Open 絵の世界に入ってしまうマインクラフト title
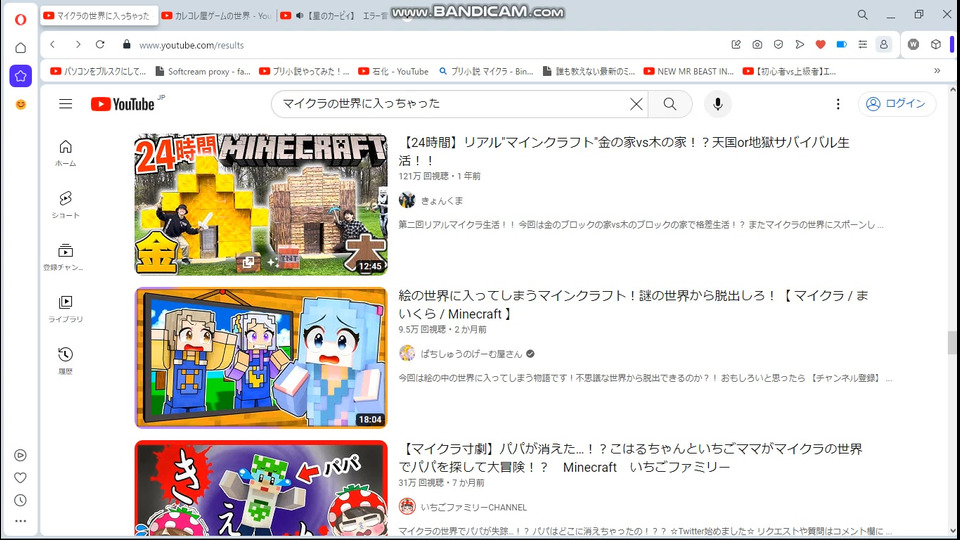This screenshot has height=540, width=960. point(634,305)
